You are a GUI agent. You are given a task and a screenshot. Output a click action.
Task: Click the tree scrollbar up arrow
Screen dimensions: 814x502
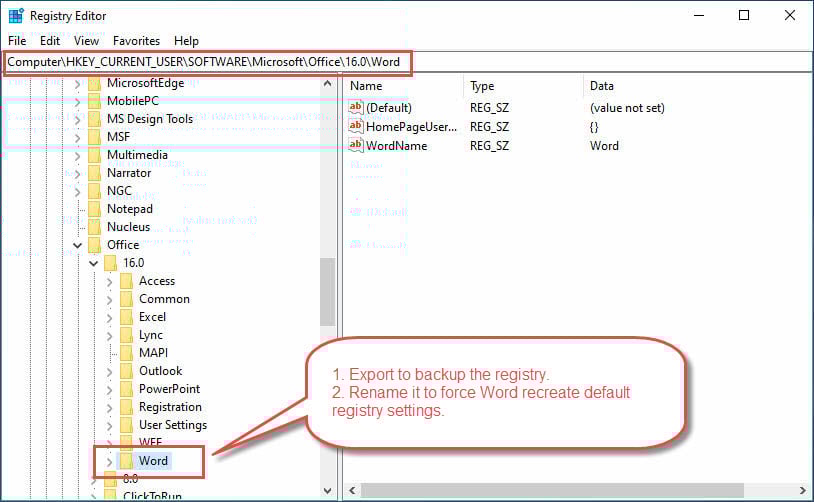(x=328, y=83)
